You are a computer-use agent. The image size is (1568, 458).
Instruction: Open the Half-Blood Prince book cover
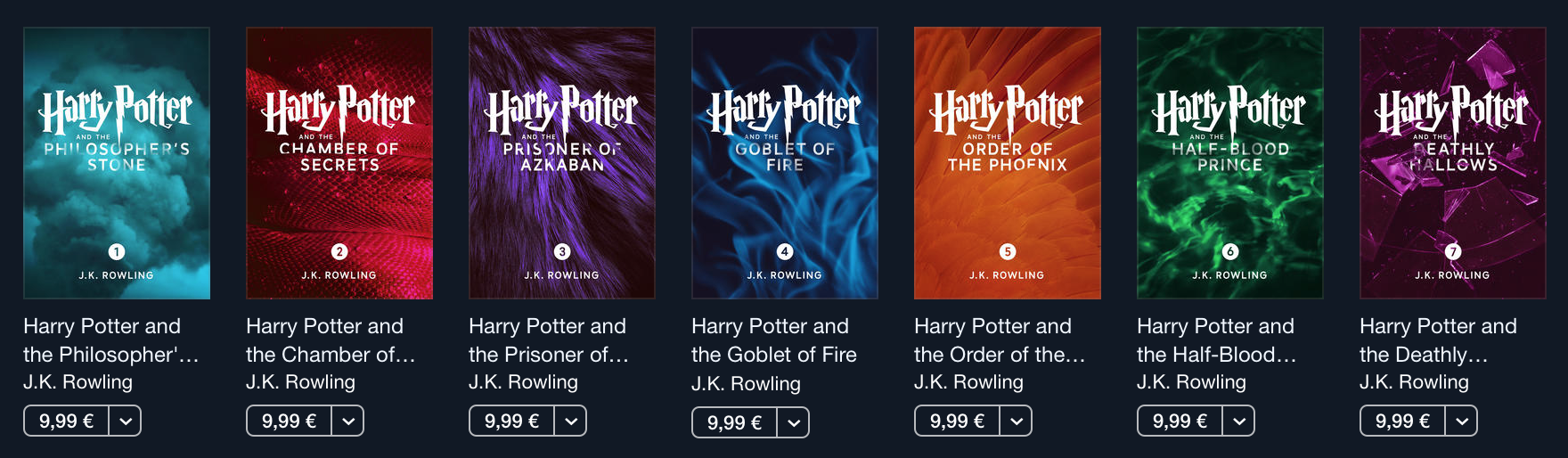1230,163
